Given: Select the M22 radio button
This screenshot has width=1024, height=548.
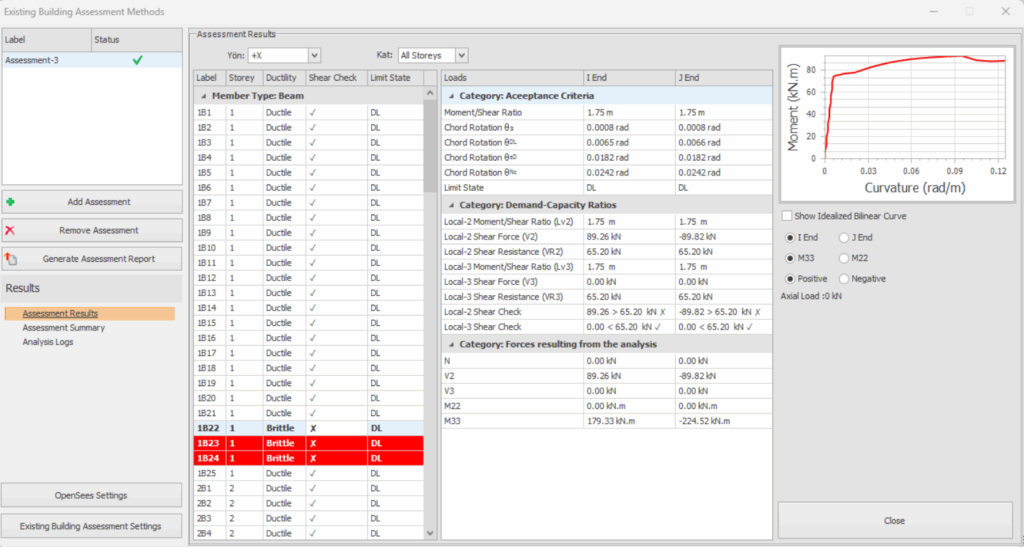Looking at the screenshot, I should coord(843,258).
